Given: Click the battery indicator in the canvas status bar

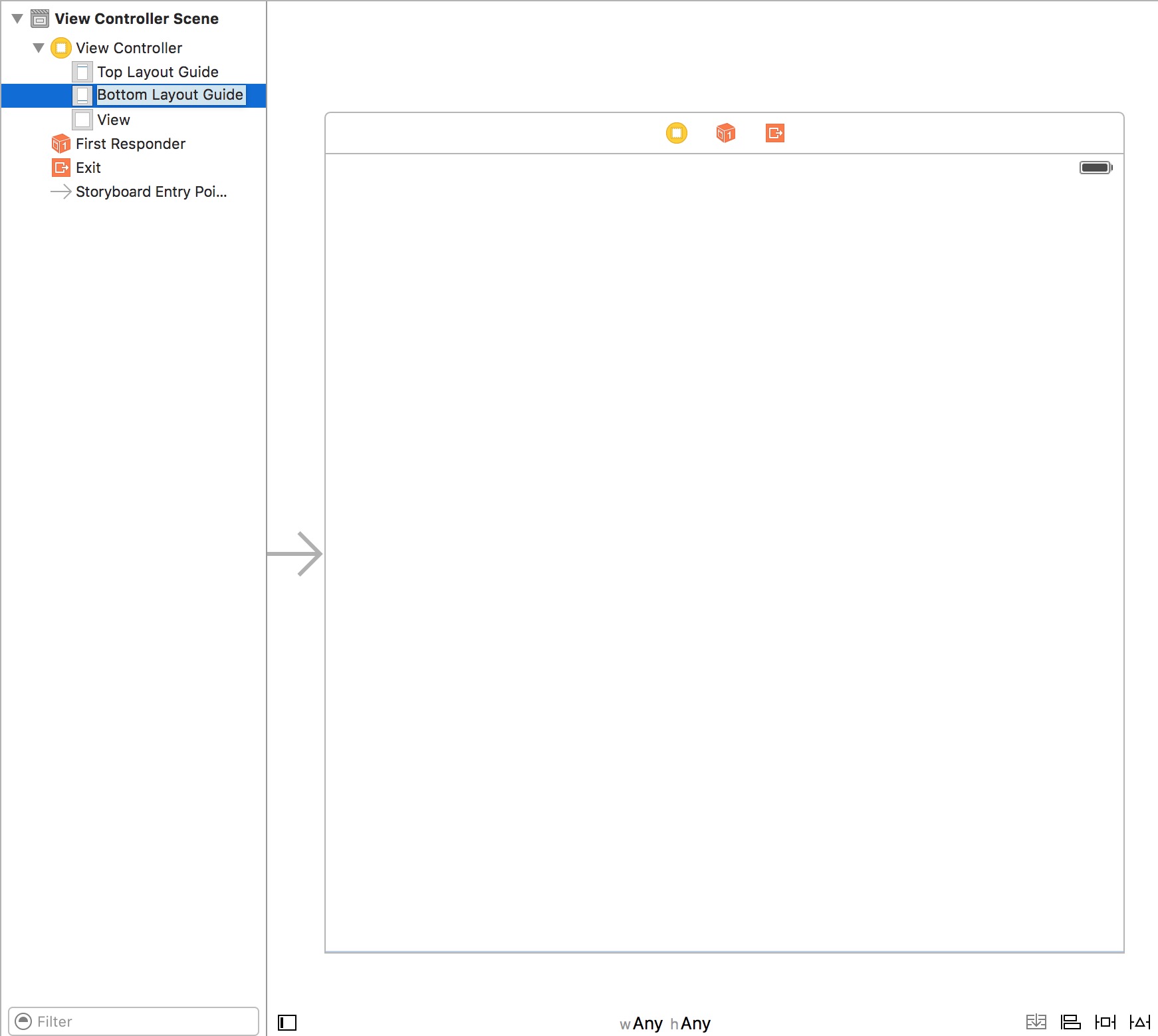Looking at the screenshot, I should pos(1096,168).
